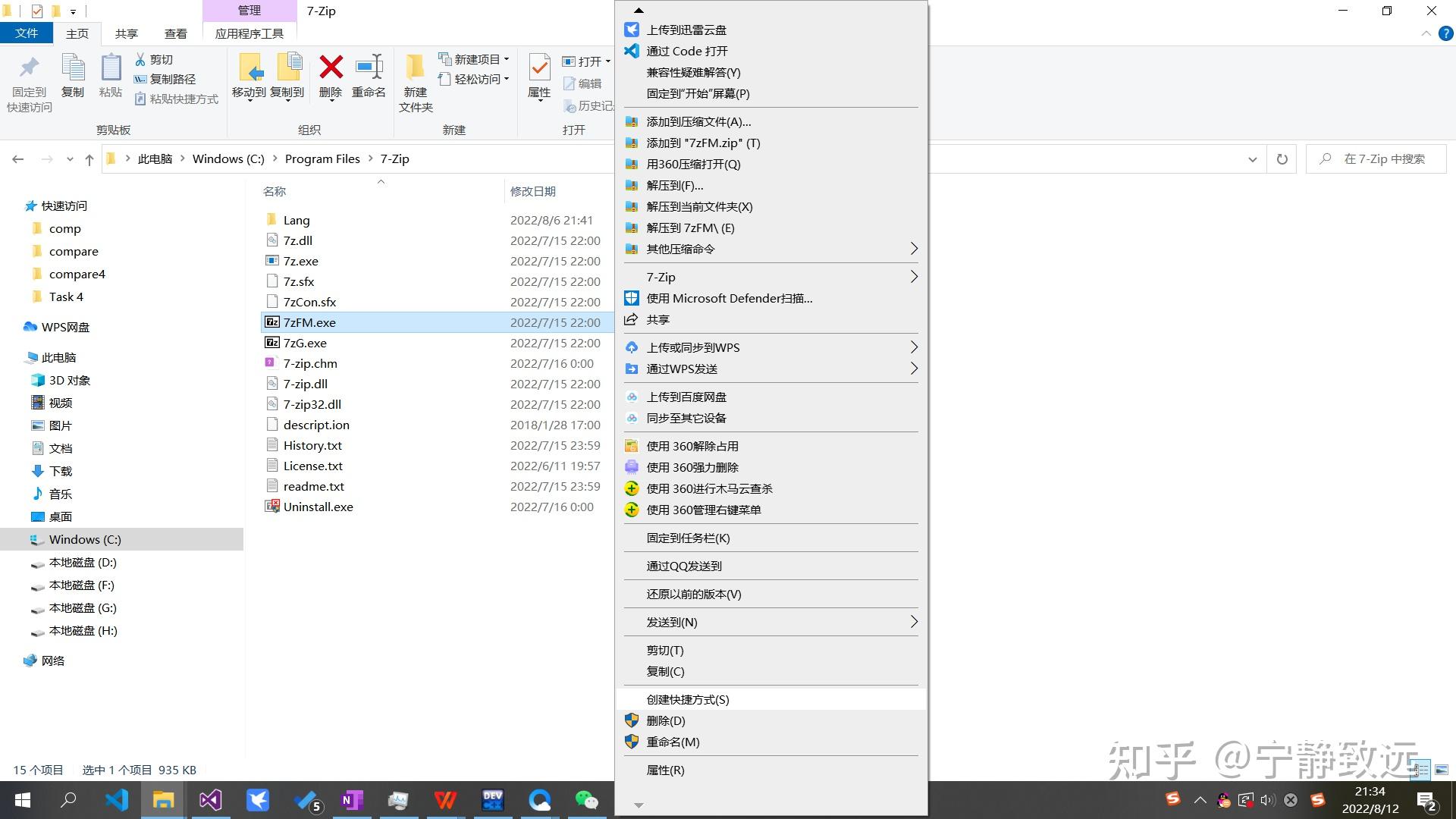
Task: Open the WeChat taskbar icon
Action: point(587,800)
